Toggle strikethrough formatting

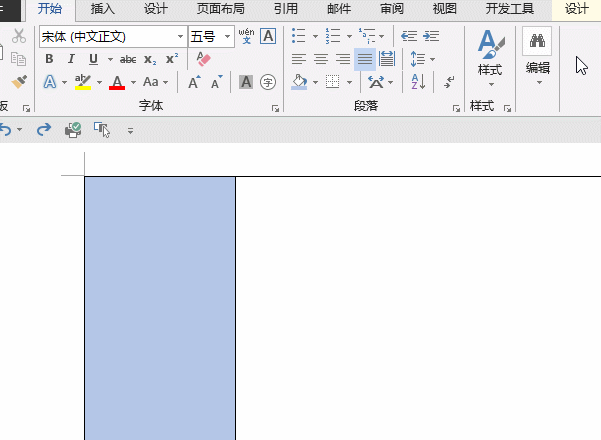tap(128, 59)
